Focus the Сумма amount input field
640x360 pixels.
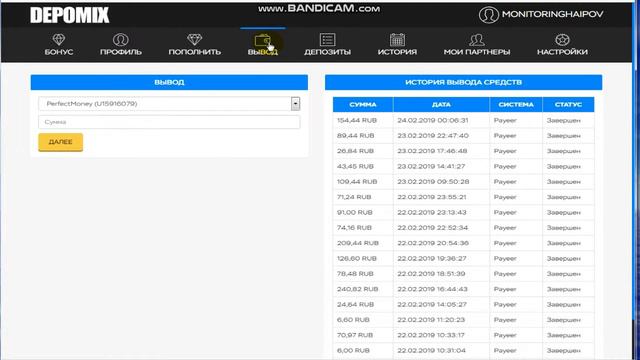tap(169, 122)
